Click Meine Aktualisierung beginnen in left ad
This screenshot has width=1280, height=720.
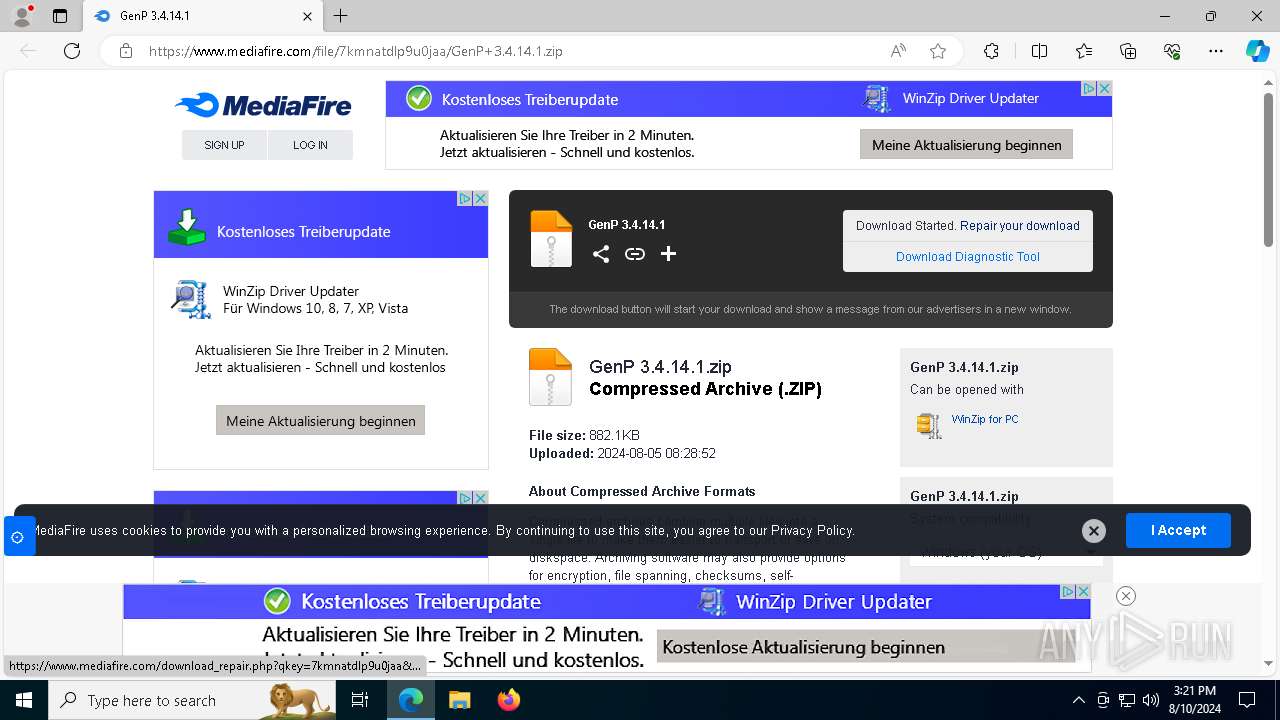(x=321, y=421)
